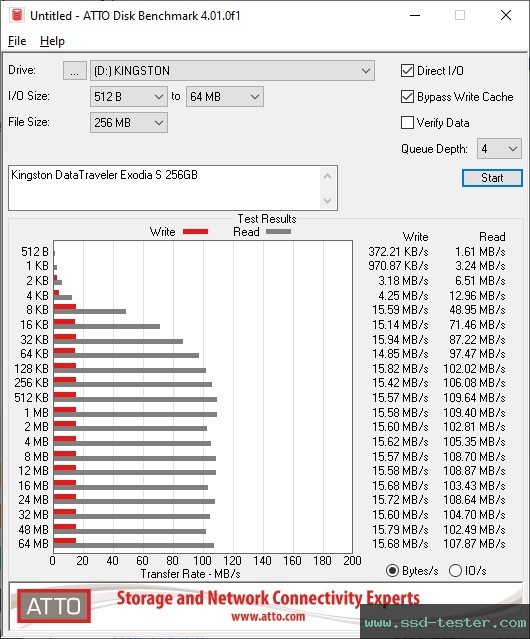Viewport: 530px width, 639px height.
Task: Click the 372.21 KB/s write result
Action: click(398, 252)
